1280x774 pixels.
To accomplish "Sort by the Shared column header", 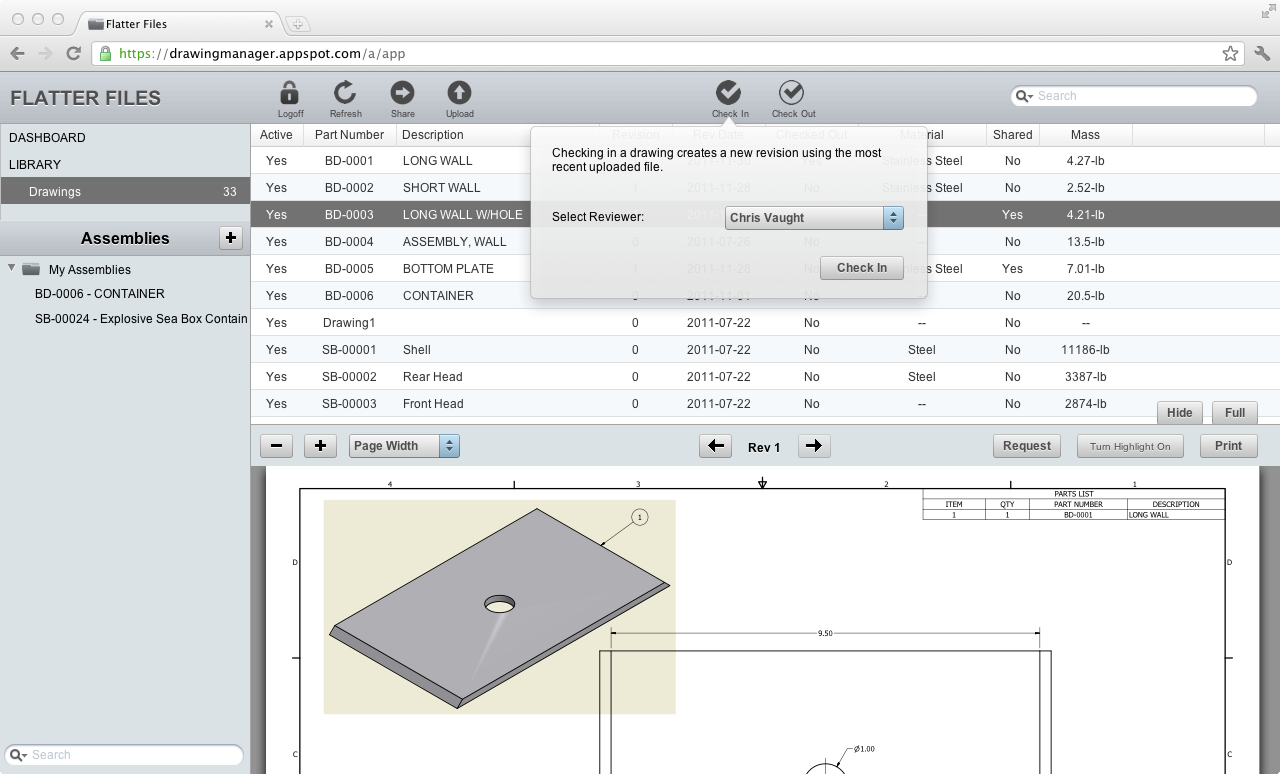I will pyautogui.click(x=1013, y=134).
